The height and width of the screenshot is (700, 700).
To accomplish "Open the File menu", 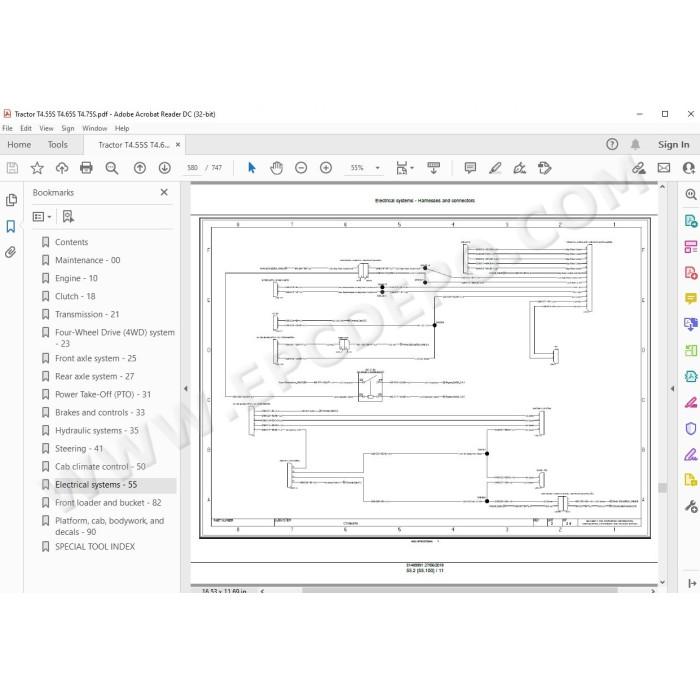I will pos(8,128).
